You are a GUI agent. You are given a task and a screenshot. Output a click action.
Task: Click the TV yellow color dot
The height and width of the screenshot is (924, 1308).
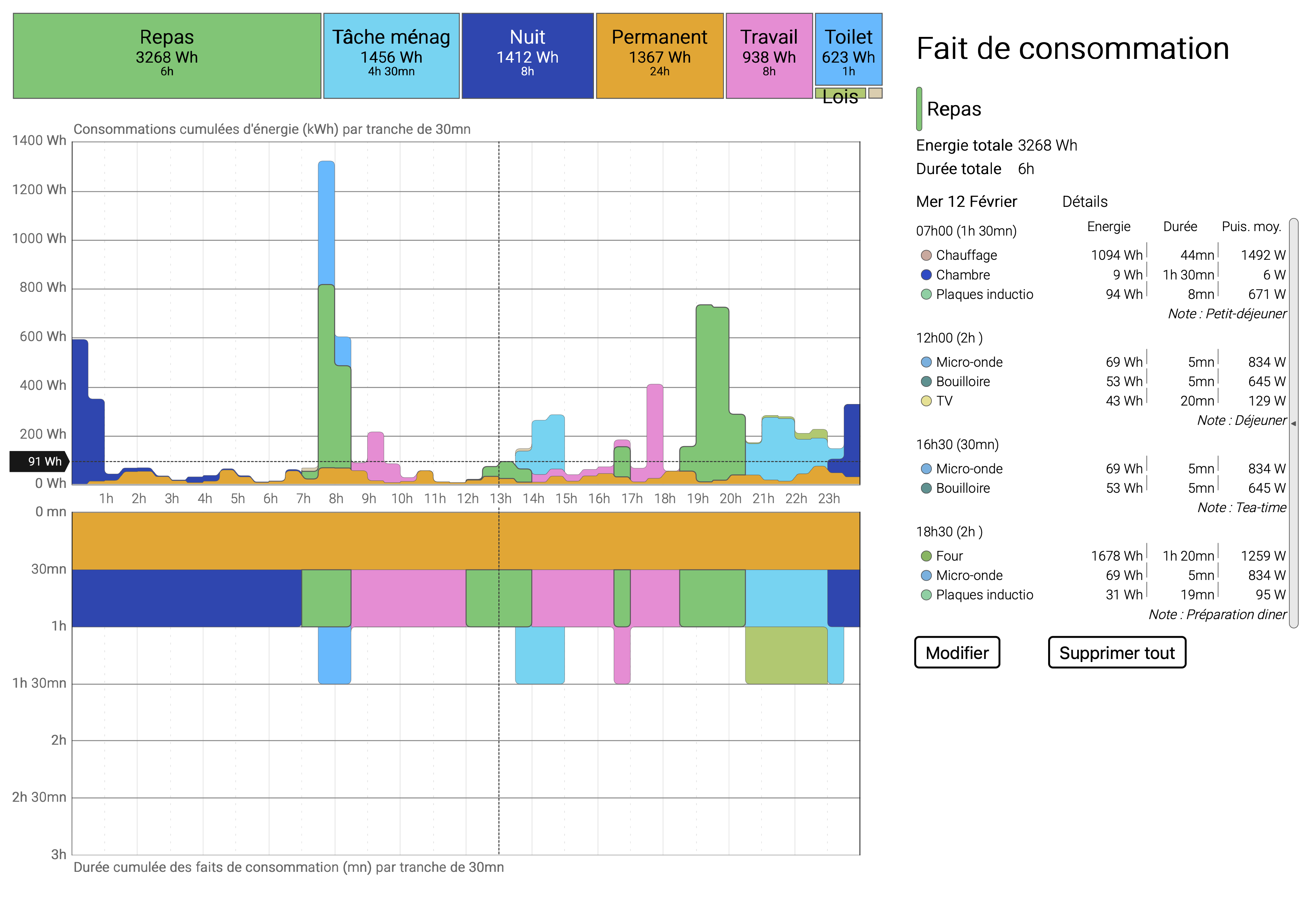pyautogui.click(x=926, y=401)
